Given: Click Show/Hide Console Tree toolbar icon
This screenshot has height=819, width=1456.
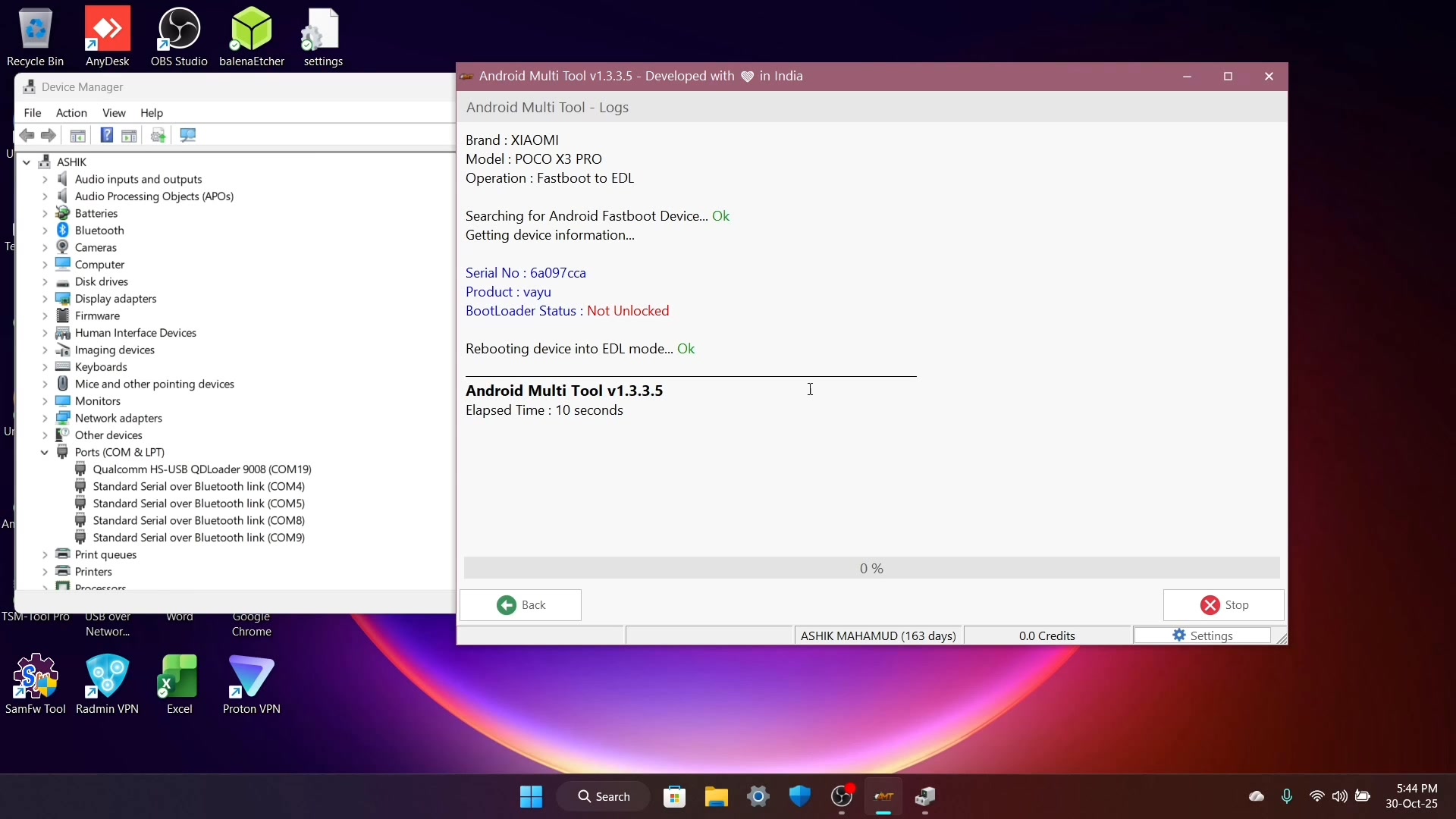Looking at the screenshot, I should click(x=77, y=135).
